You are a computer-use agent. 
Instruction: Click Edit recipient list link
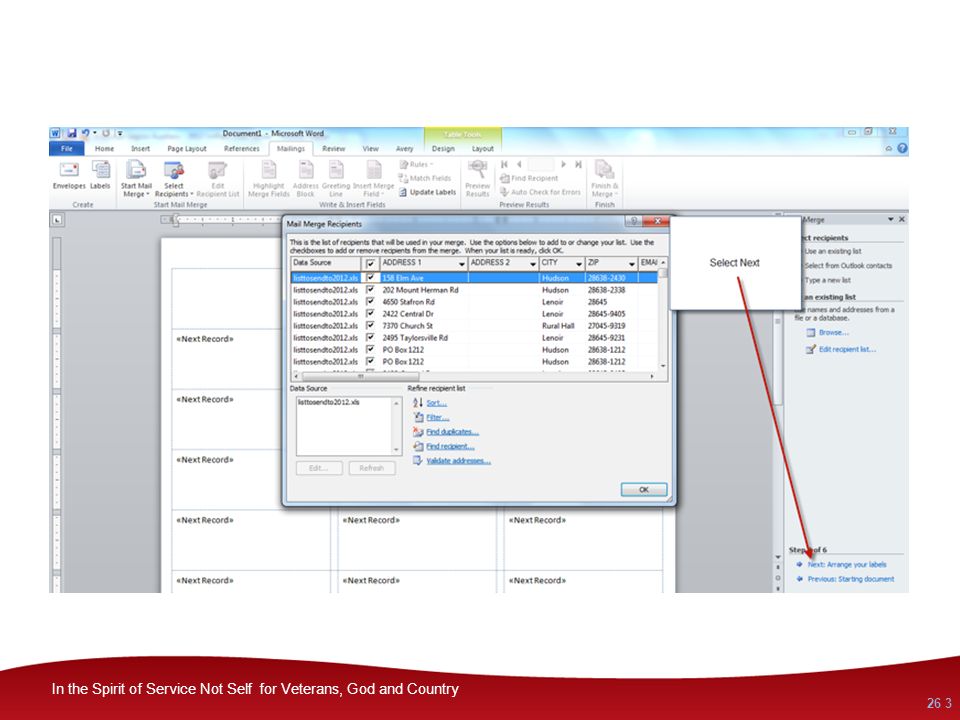(x=847, y=350)
